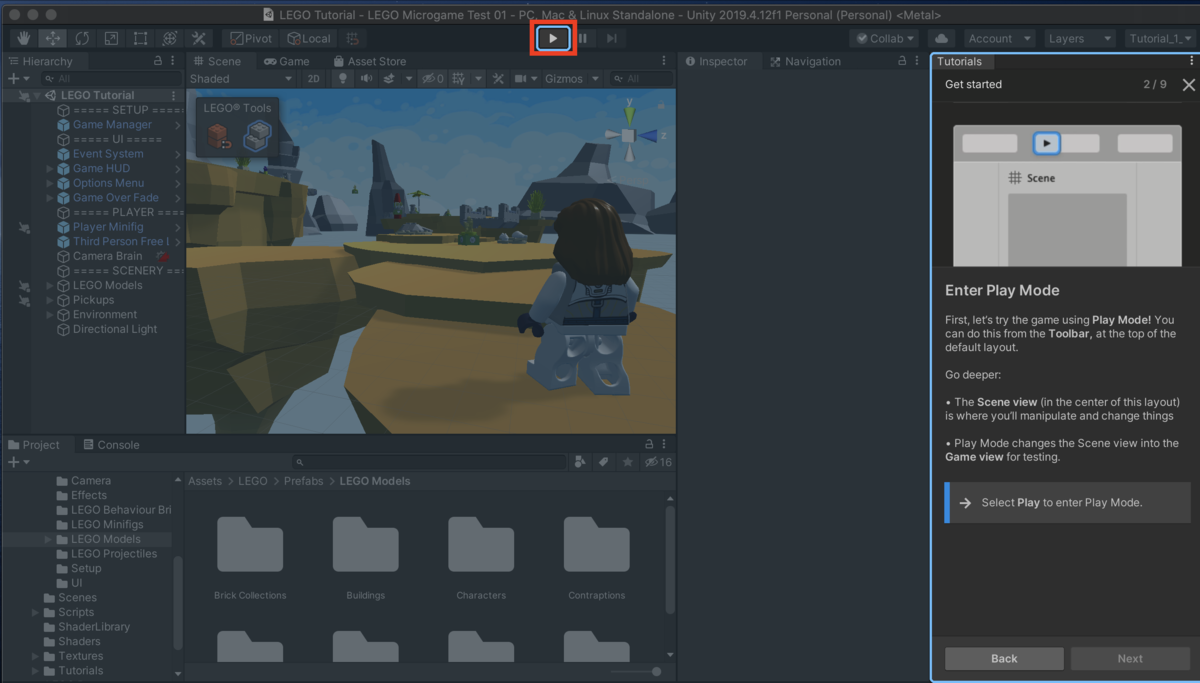Open Scene component editor tools icon
Viewport: 1200px width, 683px height.
point(498,78)
